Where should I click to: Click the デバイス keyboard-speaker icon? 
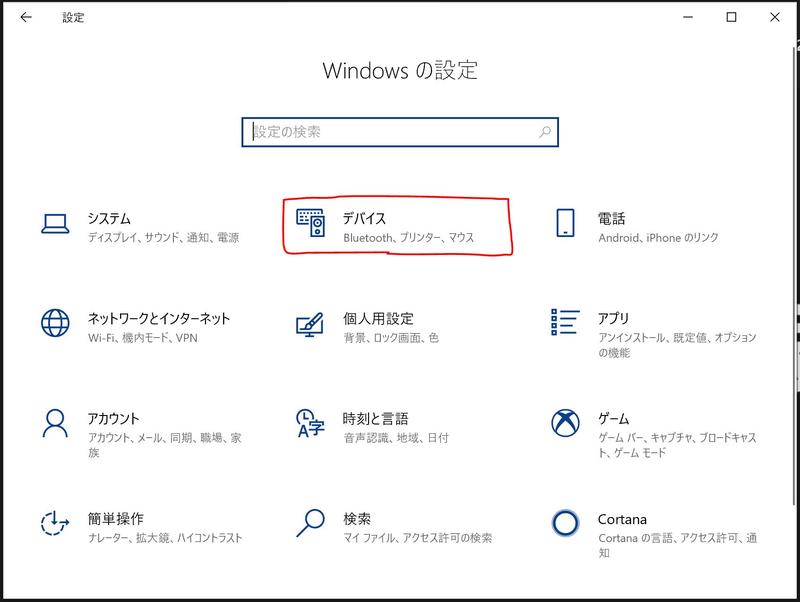(x=310, y=223)
